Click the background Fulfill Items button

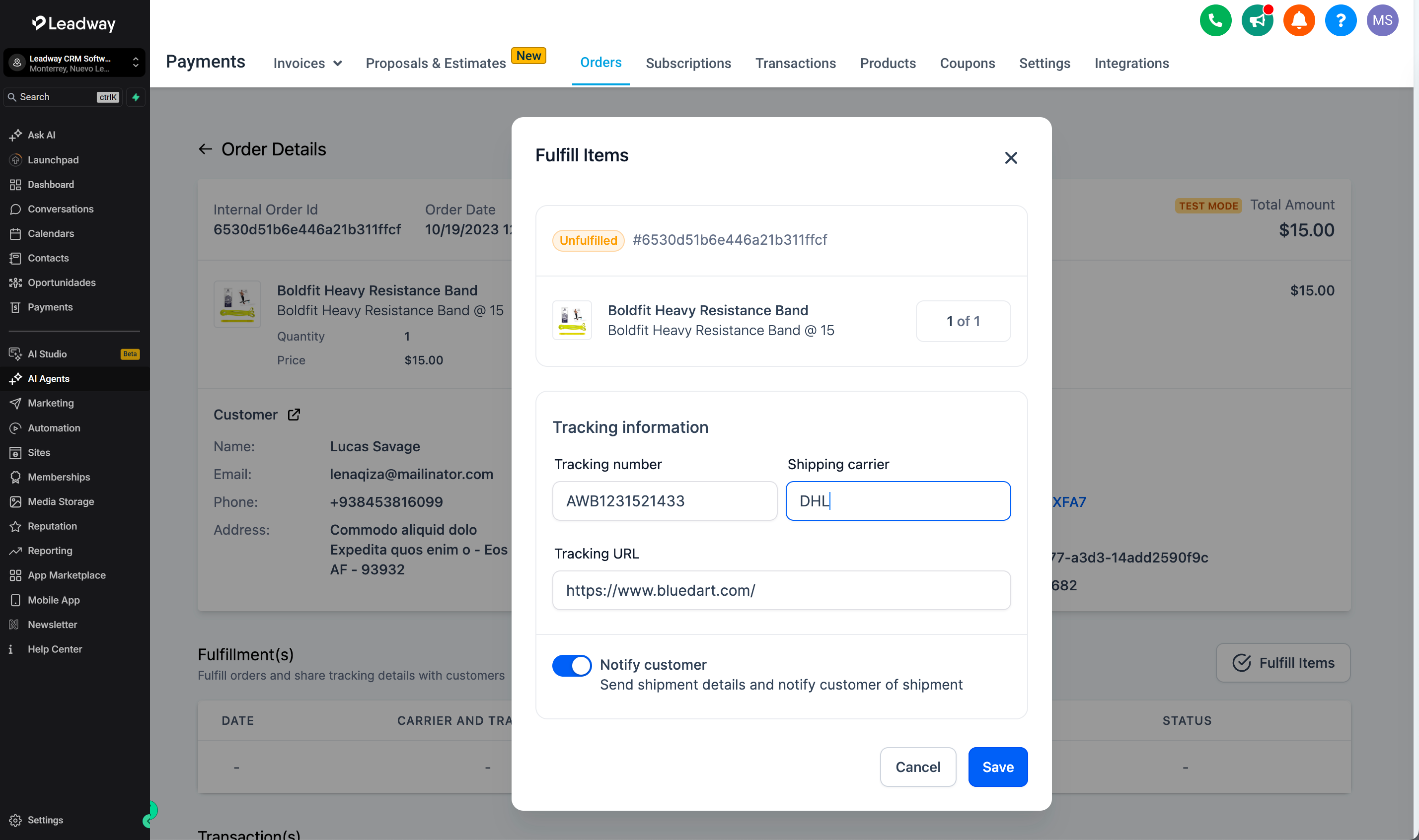[1282, 663]
